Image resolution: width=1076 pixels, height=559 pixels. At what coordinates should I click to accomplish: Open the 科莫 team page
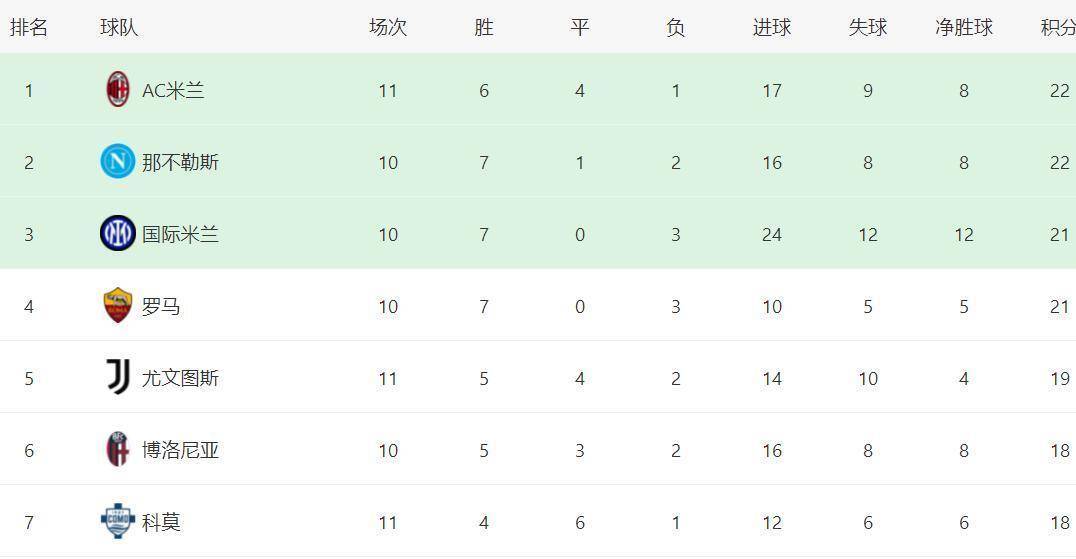pos(161,523)
